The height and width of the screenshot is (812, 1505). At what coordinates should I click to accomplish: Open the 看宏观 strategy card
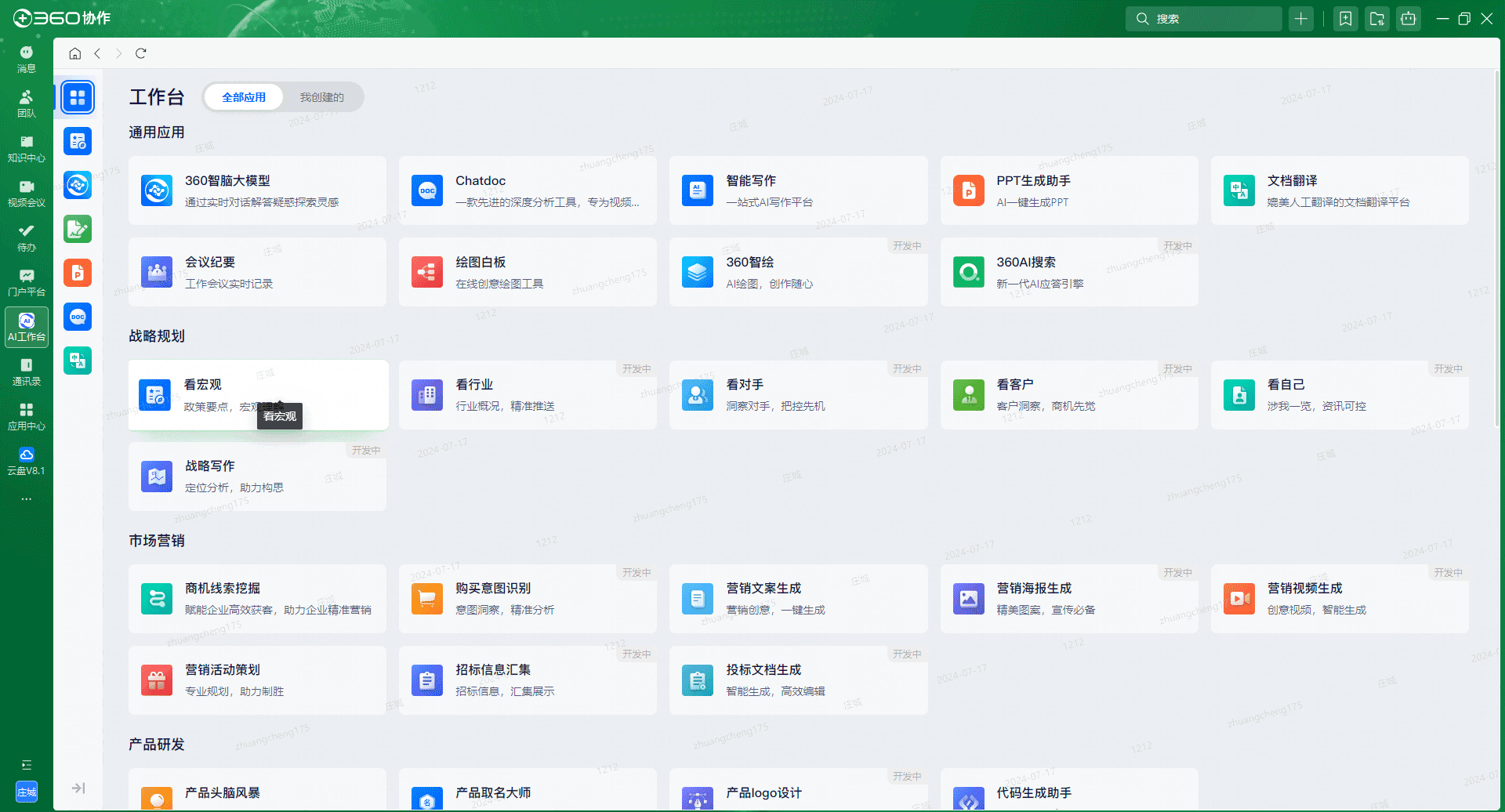257,394
